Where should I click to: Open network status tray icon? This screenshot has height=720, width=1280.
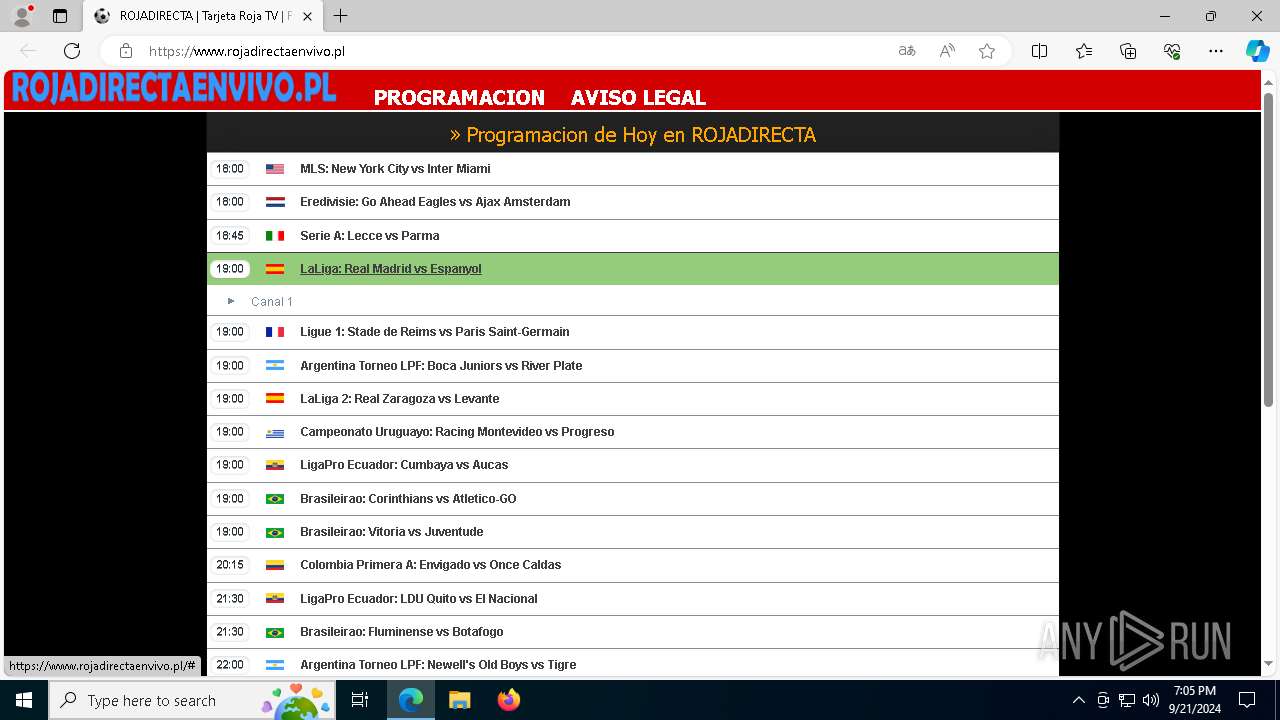tap(1127, 700)
